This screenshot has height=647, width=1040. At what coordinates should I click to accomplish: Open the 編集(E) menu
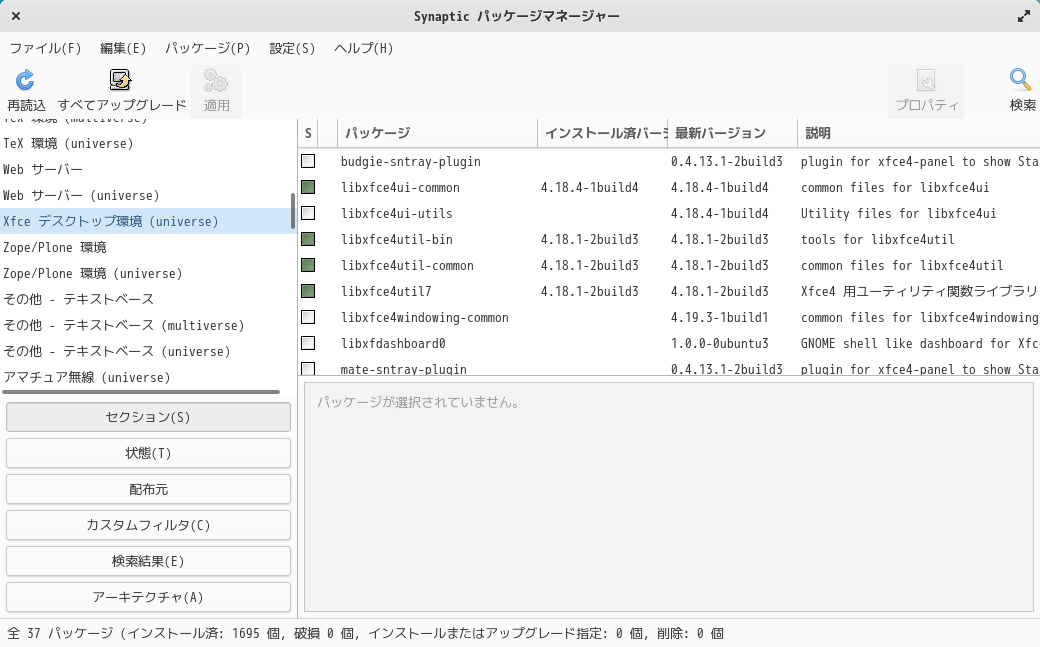click(x=123, y=48)
